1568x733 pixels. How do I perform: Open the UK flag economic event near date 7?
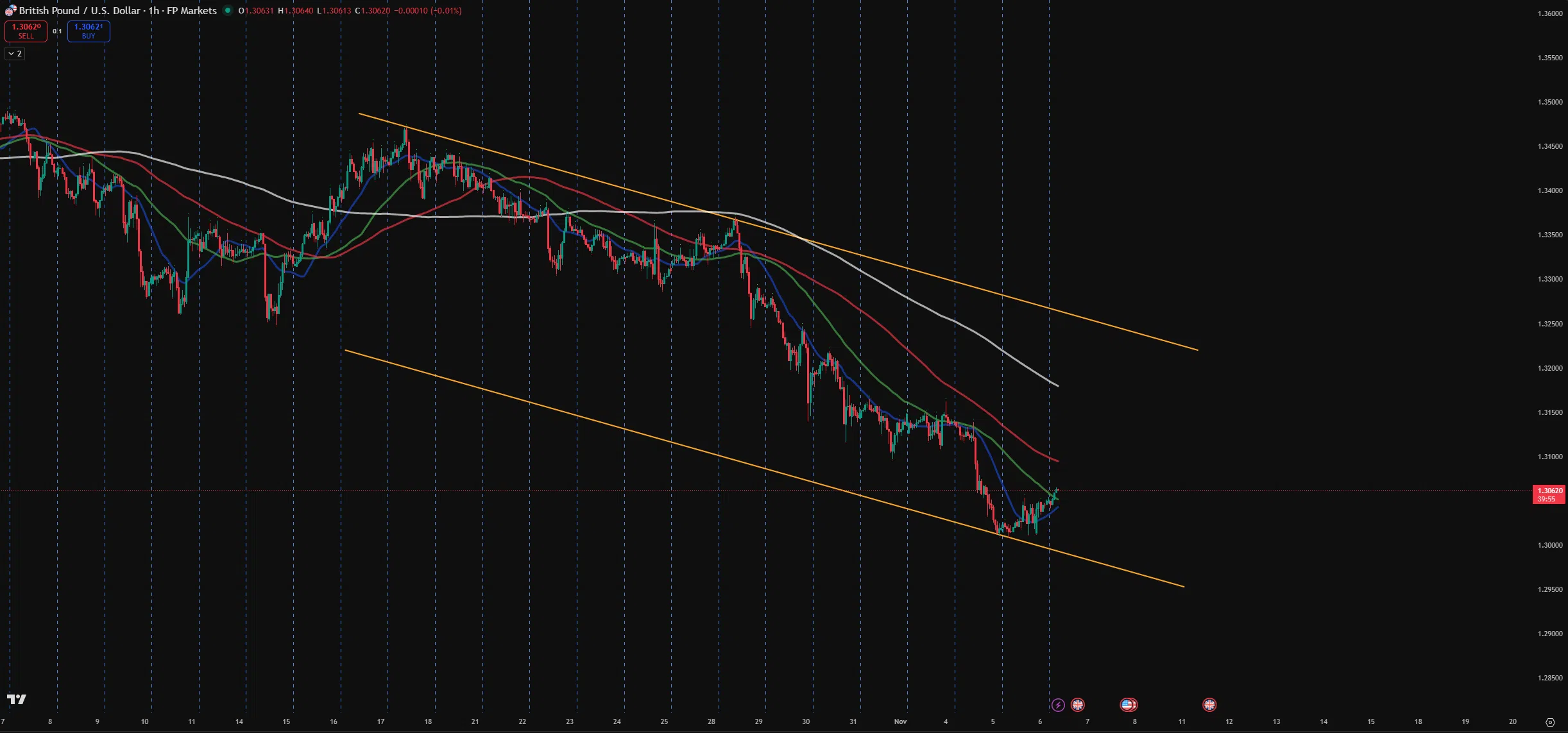coord(1078,705)
